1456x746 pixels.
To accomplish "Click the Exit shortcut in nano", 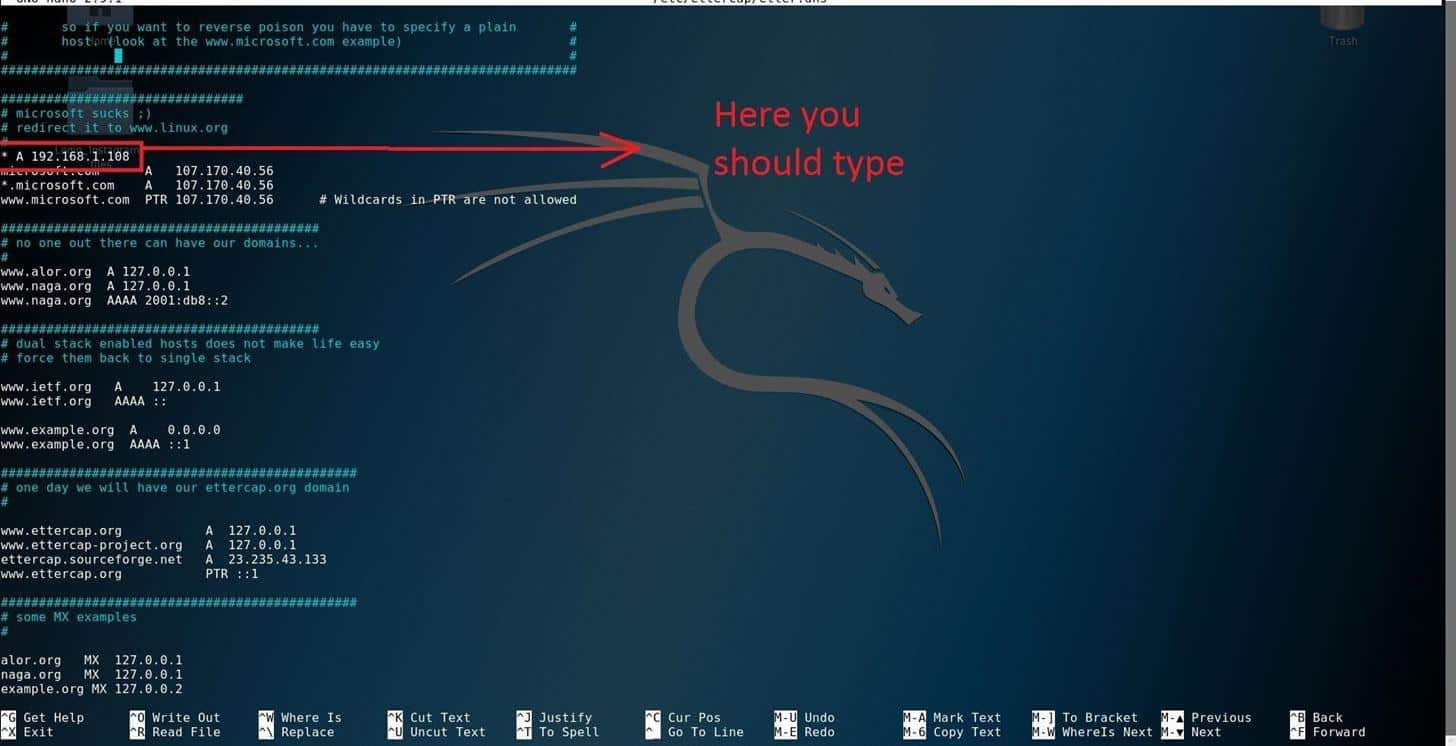I will (x=28, y=732).
